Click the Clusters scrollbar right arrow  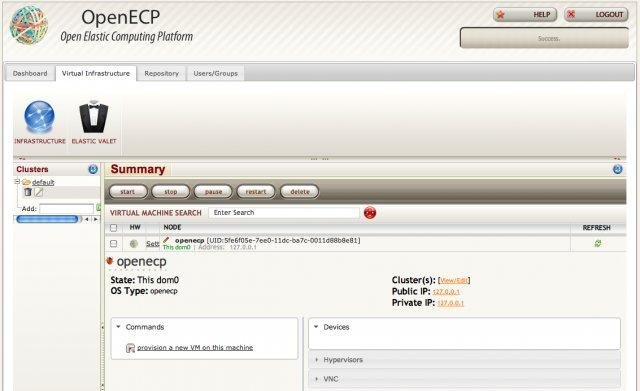click(x=96, y=219)
